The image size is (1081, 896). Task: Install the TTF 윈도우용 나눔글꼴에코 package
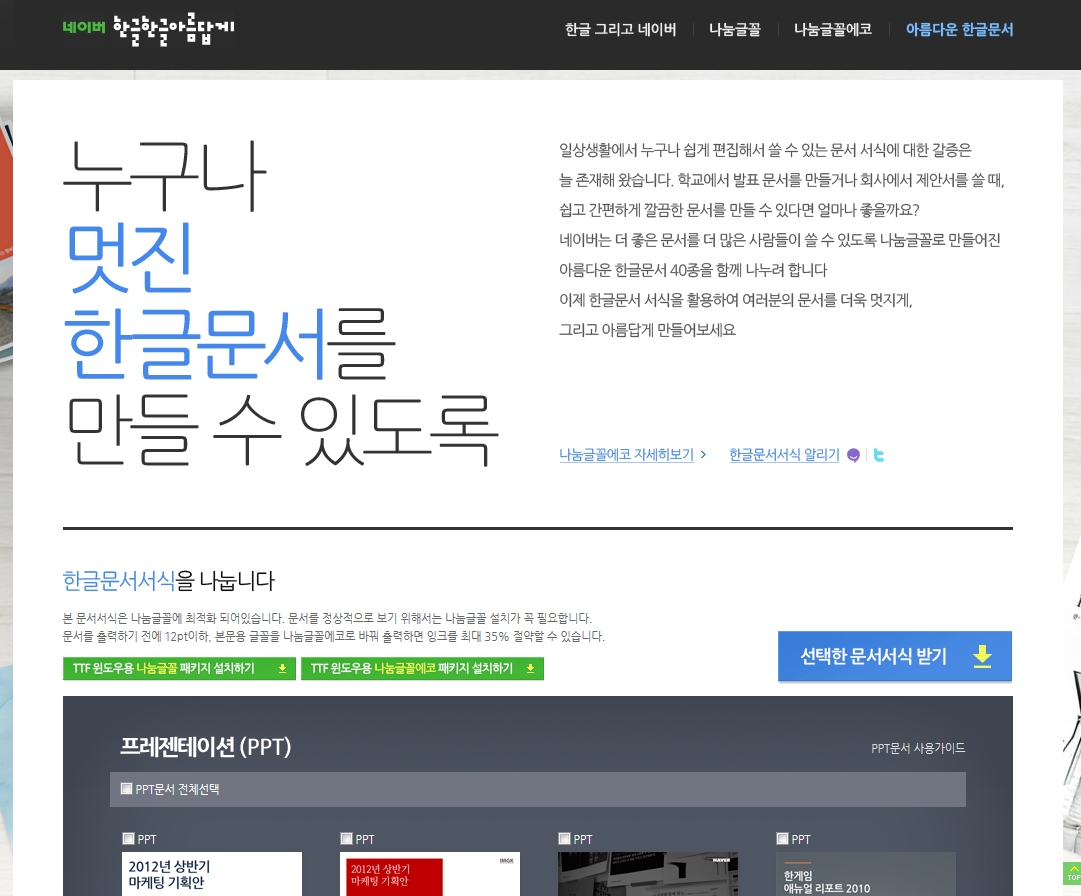422,669
